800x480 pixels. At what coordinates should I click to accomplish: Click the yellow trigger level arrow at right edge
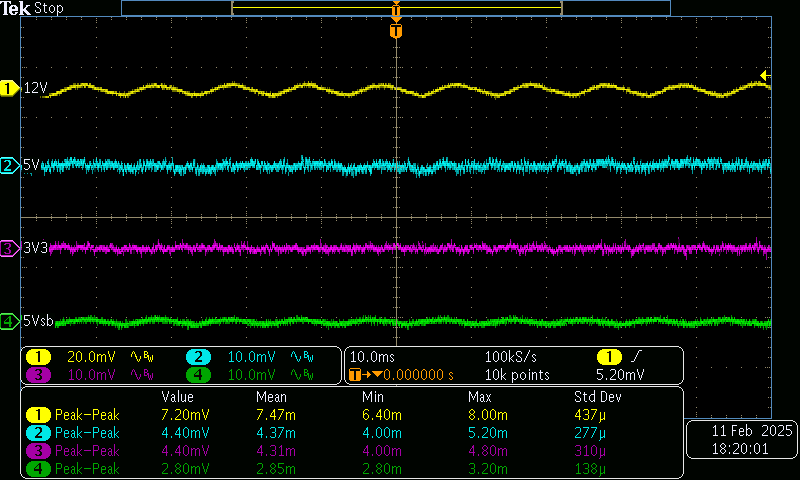tap(765, 75)
